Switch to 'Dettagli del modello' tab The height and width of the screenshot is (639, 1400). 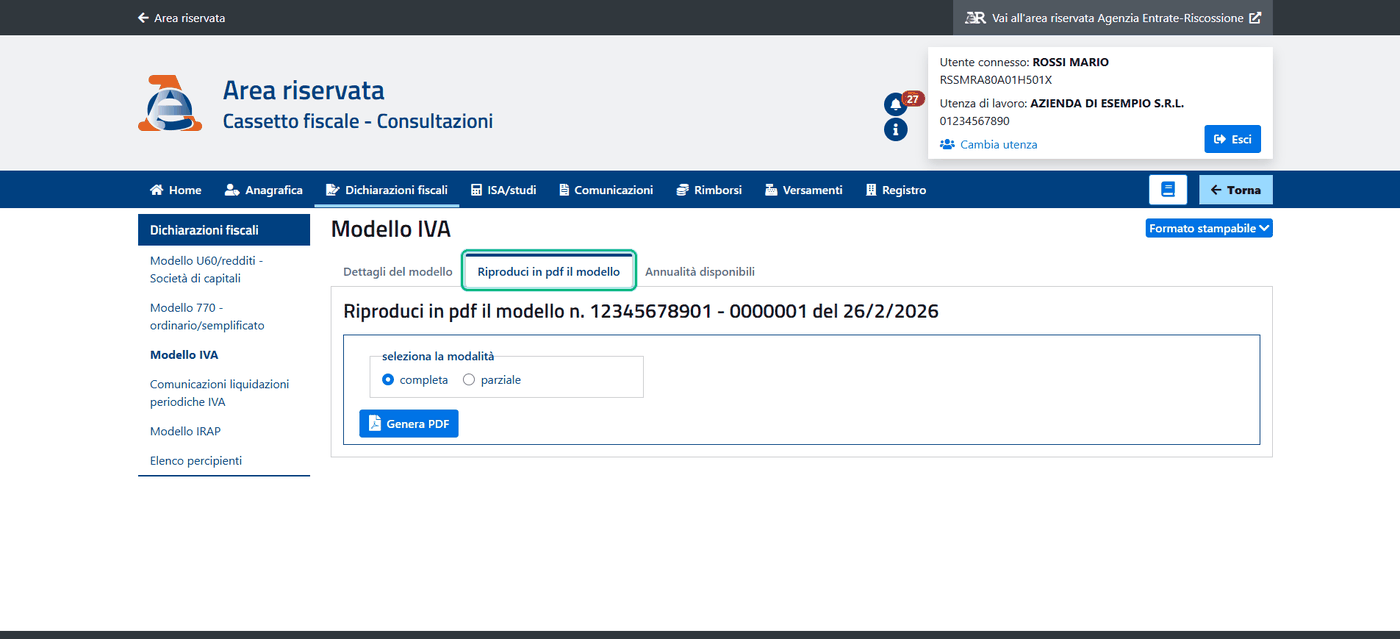(x=398, y=272)
